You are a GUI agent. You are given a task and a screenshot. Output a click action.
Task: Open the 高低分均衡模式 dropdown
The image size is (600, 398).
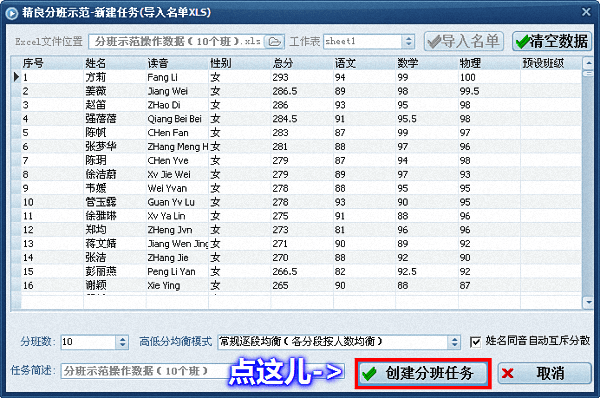tap(454, 342)
